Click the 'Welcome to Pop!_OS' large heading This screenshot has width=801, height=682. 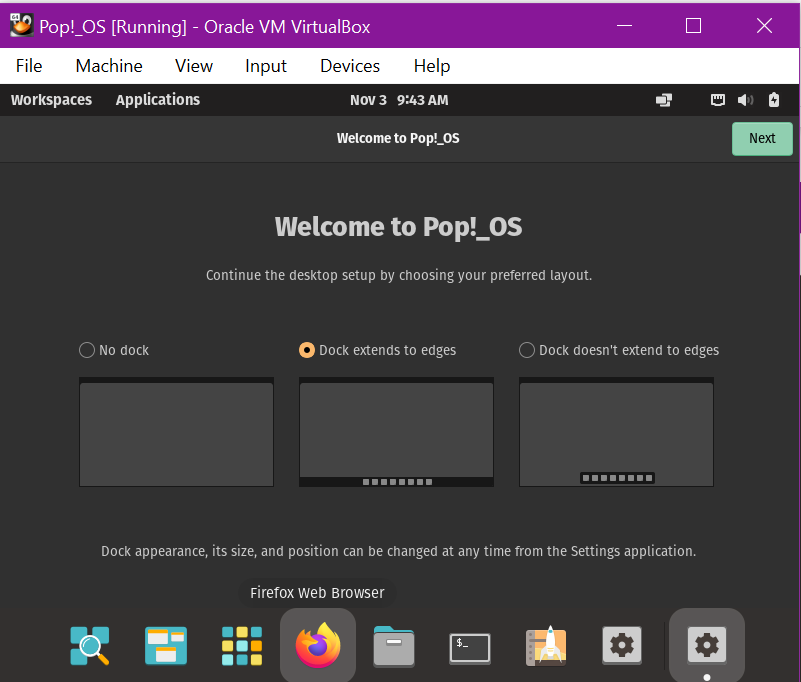pyautogui.click(x=398, y=227)
